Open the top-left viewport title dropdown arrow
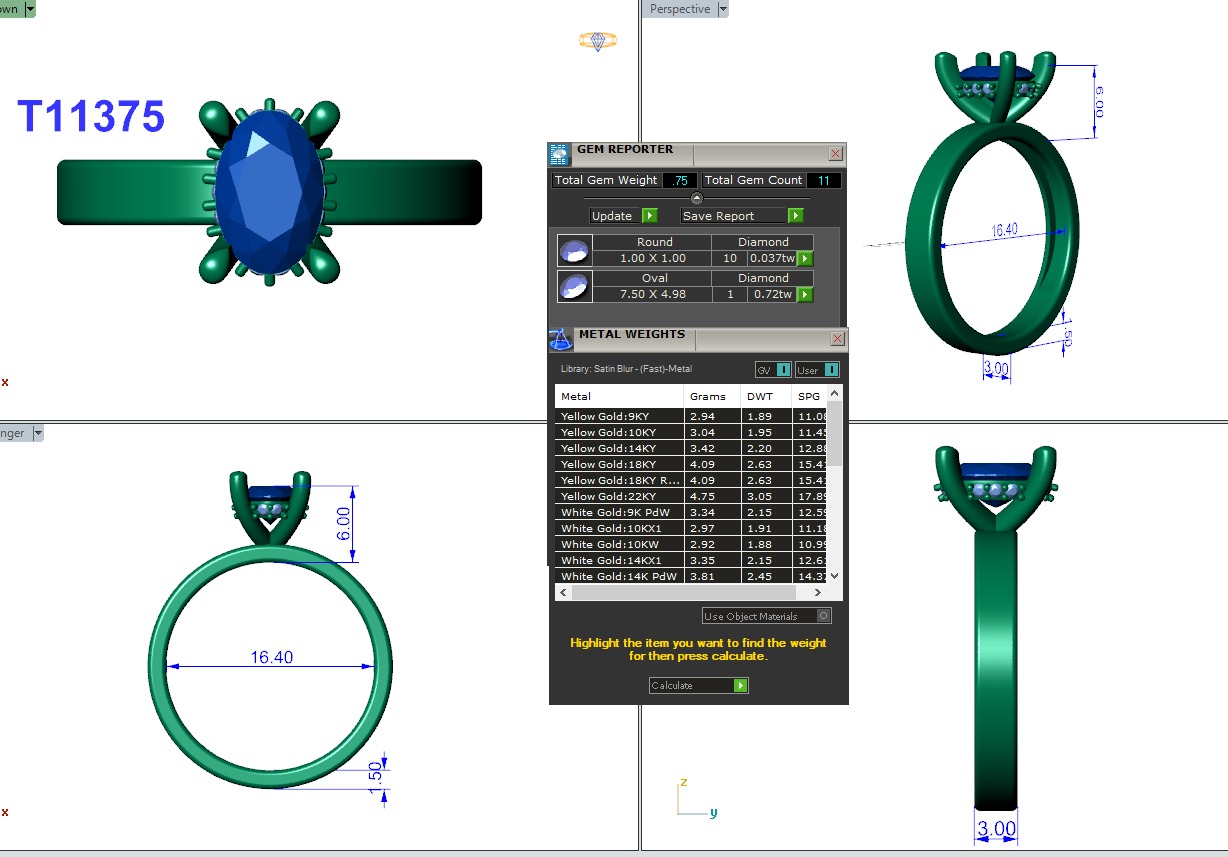1228x857 pixels. tap(30, 9)
